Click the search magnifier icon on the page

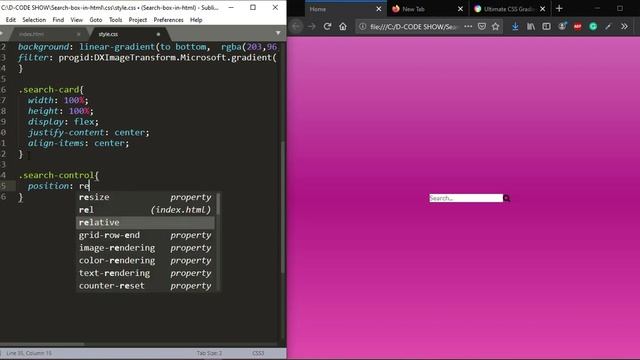[x=507, y=198]
